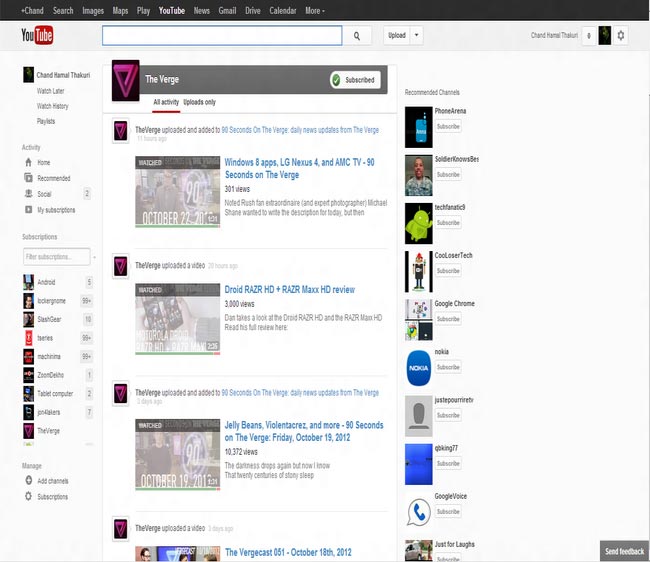Open the Droid RAZR HD review video link
The height and width of the screenshot is (562, 650).
tap(290, 290)
